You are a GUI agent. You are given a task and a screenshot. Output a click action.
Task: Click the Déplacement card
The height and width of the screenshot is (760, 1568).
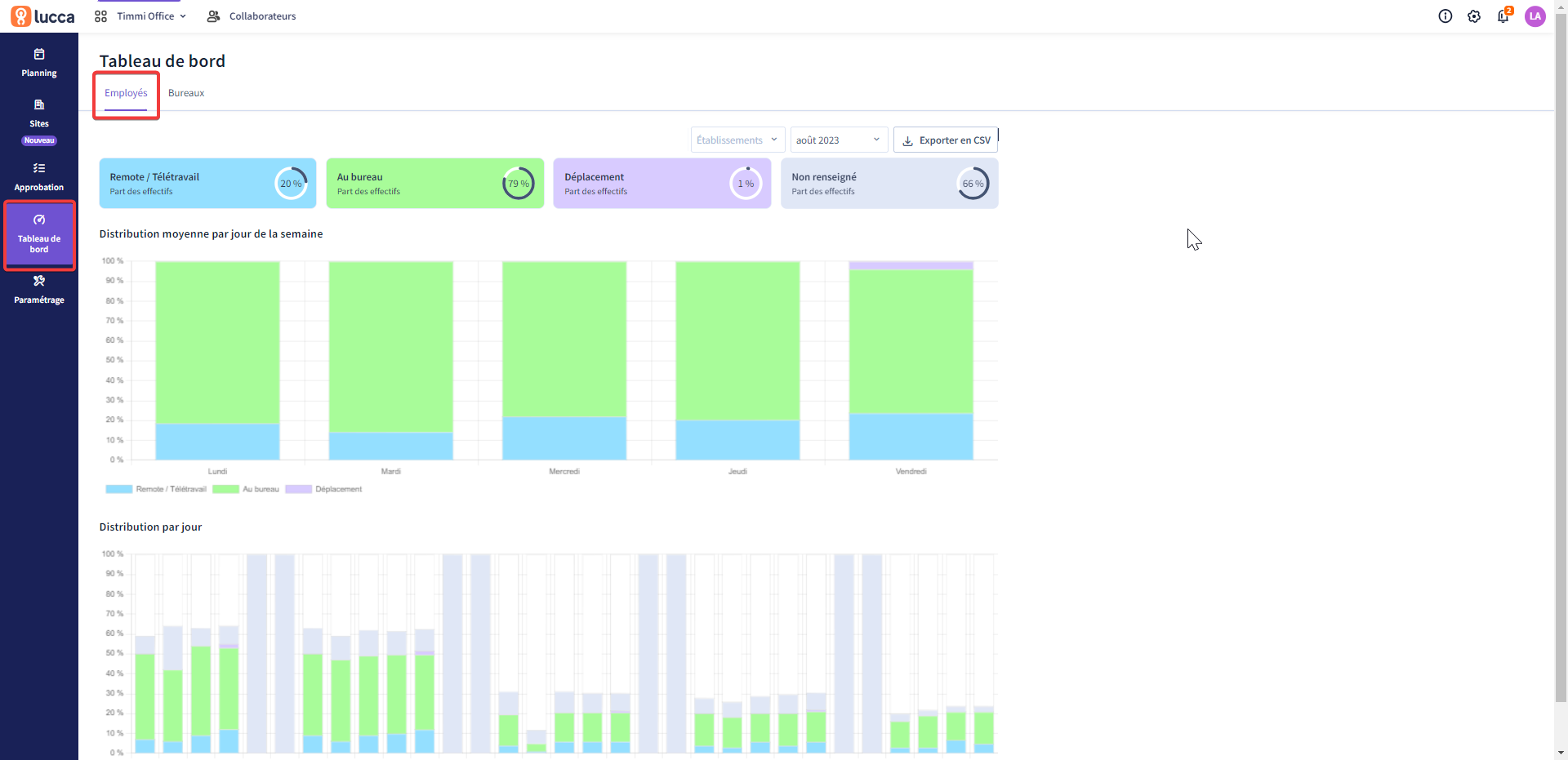point(662,183)
